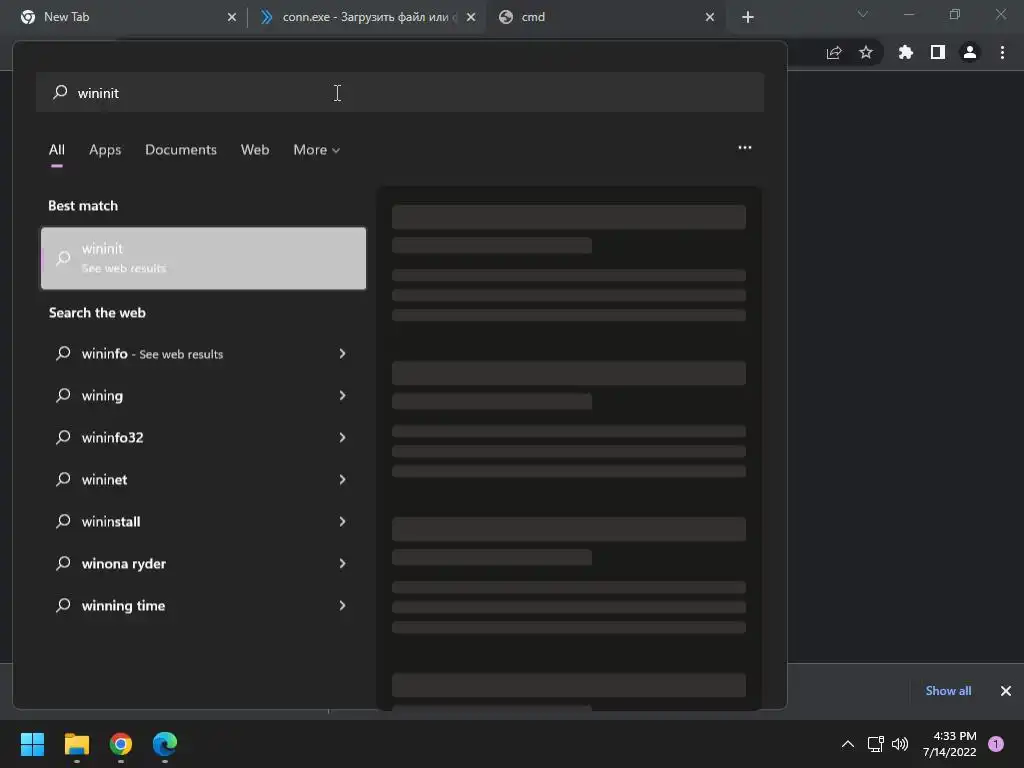Expand the arrow next to wininfo32
This screenshot has width=1024, height=768.
[x=342, y=438]
